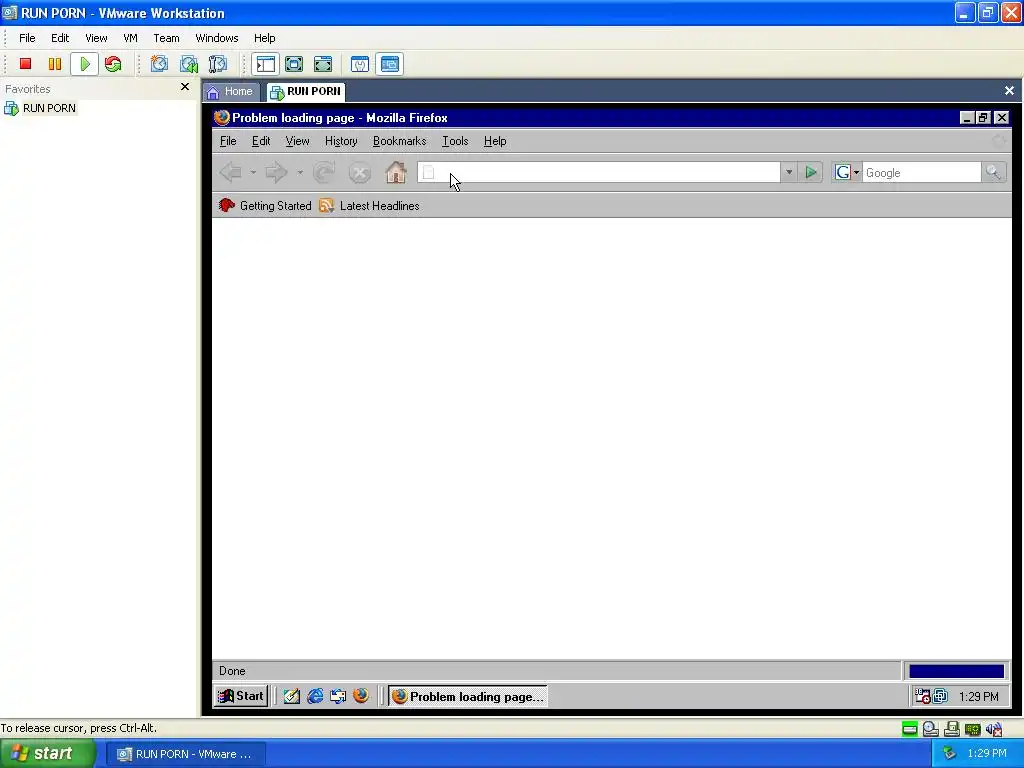Click the VMware Tools guest tray icon

coord(940,697)
